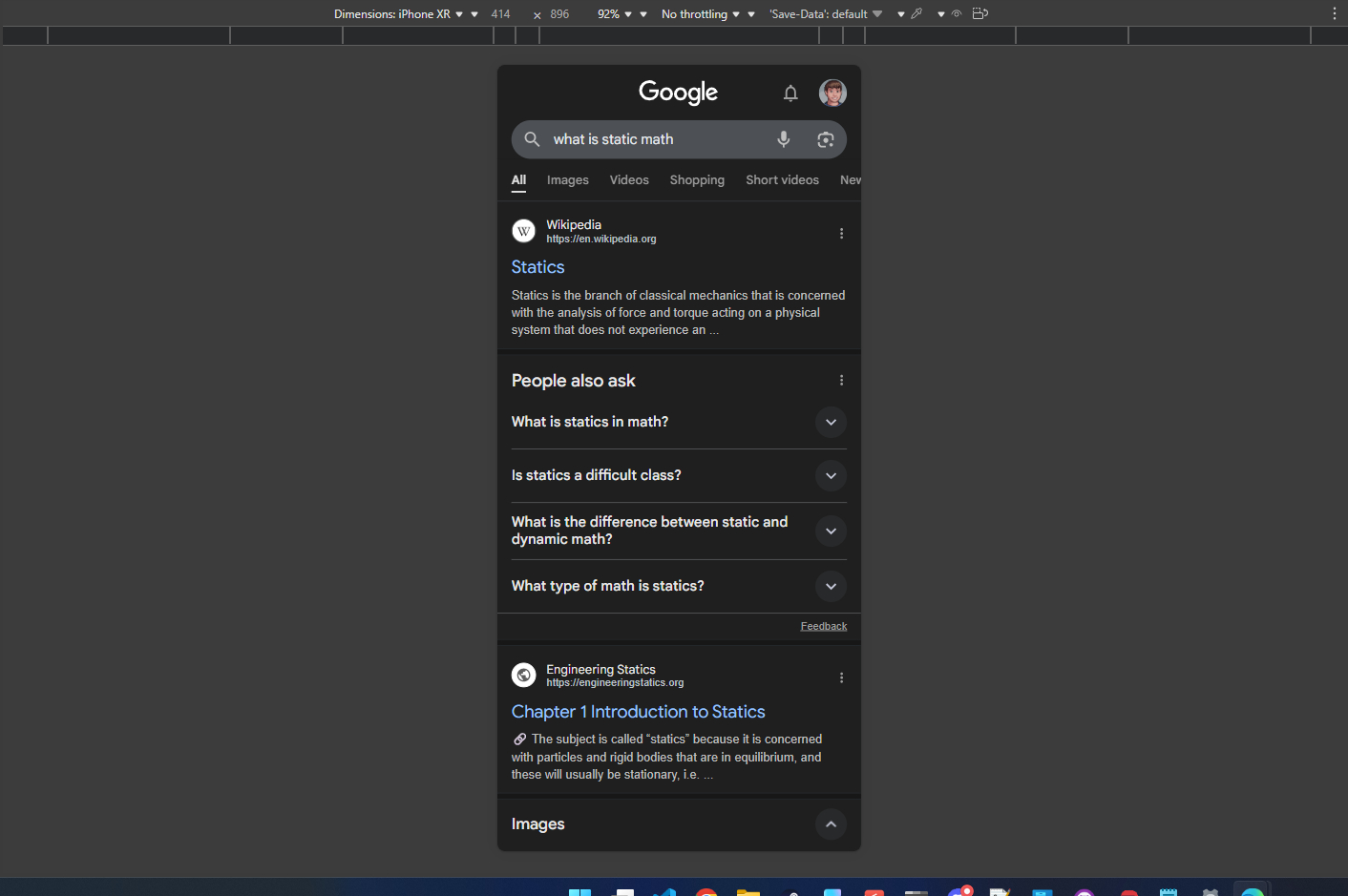Click the Google notifications bell icon
This screenshot has height=896, width=1348.
click(790, 93)
